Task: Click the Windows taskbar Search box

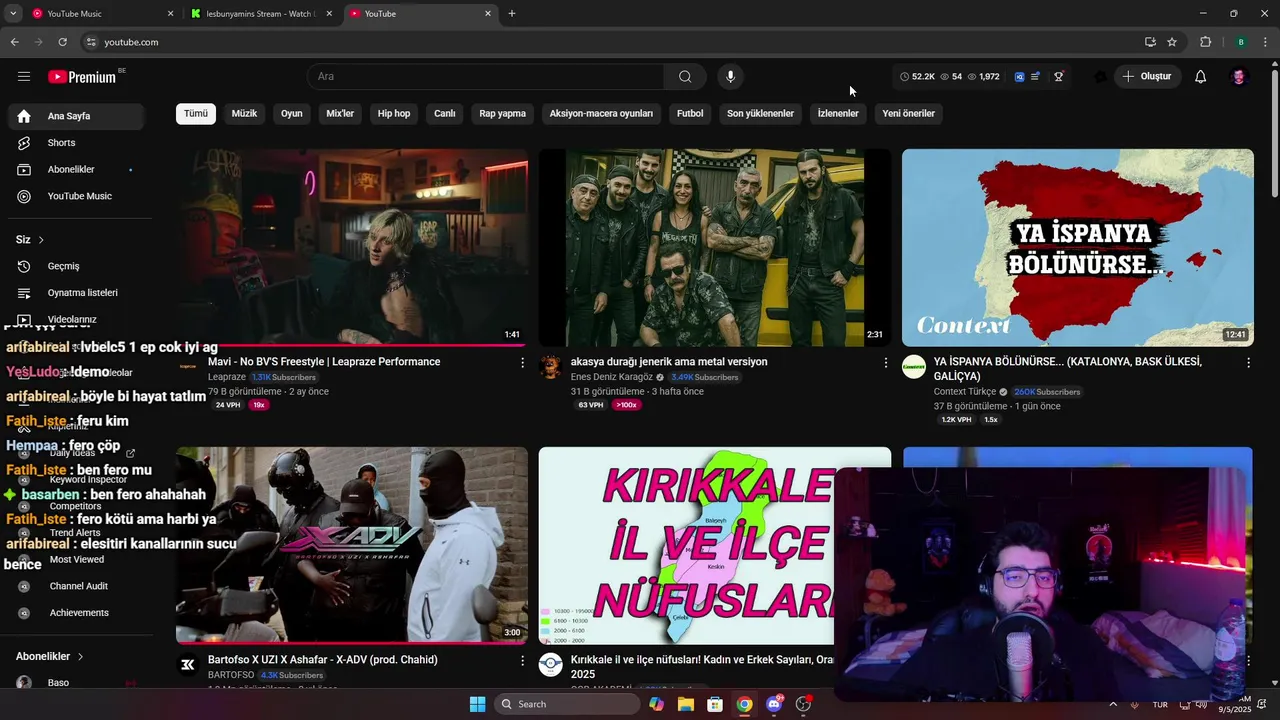Action: pyautogui.click(x=567, y=704)
